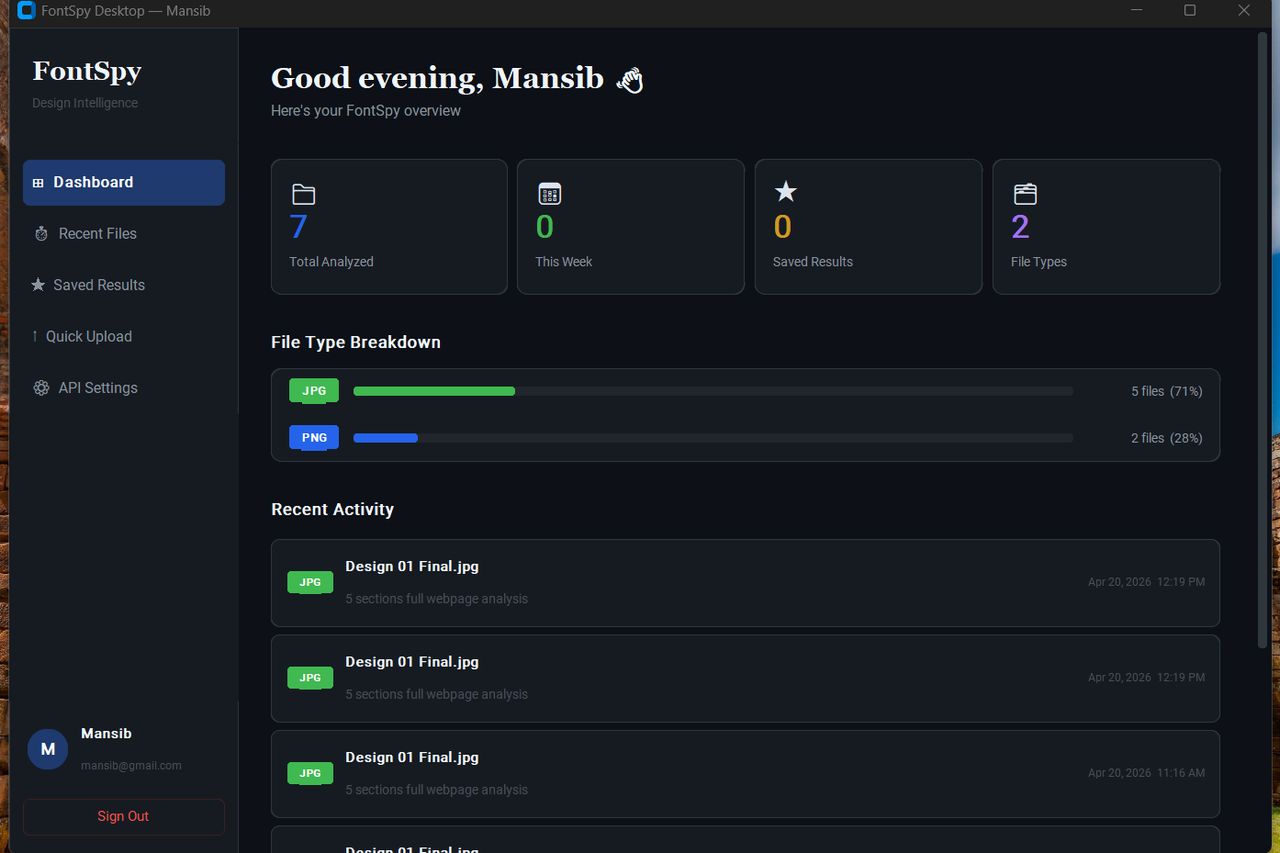Open the Dashboard sidebar item
The image size is (1280, 853).
tap(124, 183)
